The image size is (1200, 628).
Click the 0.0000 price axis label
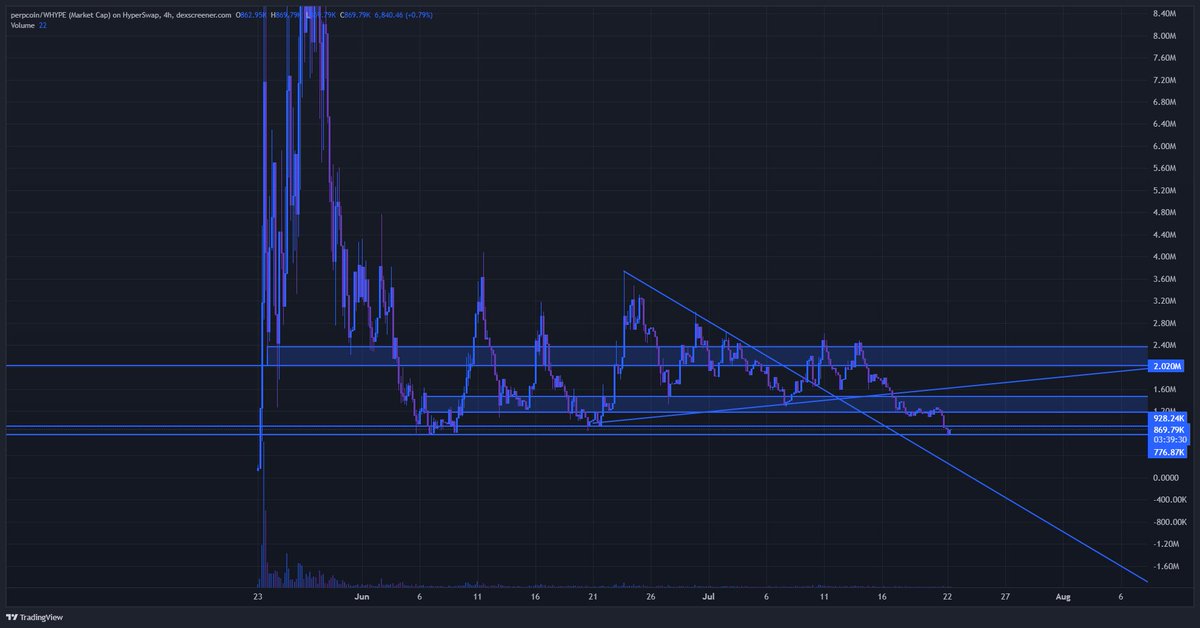click(1166, 478)
